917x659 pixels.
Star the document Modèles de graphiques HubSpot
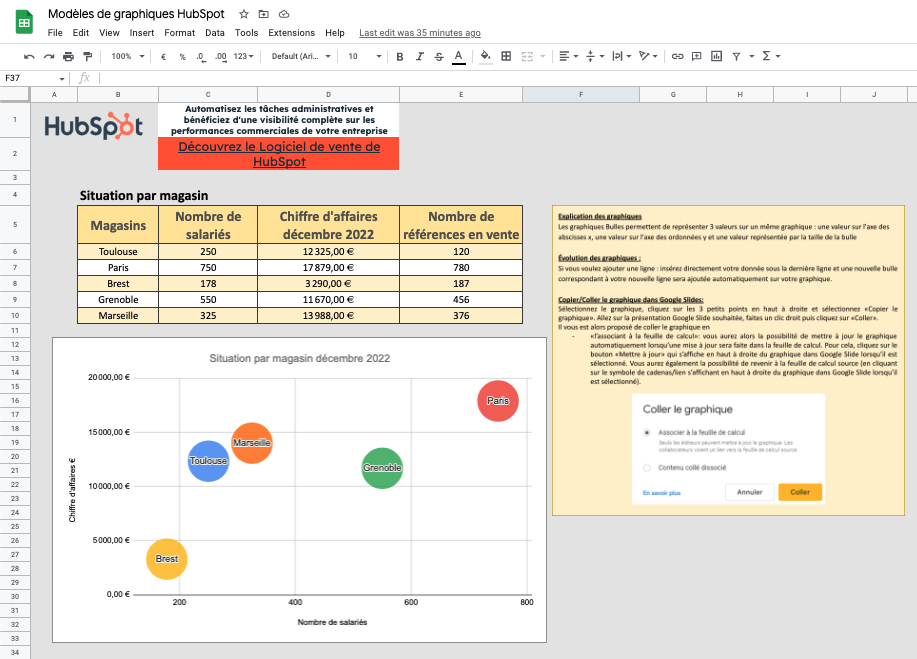coord(244,14)
